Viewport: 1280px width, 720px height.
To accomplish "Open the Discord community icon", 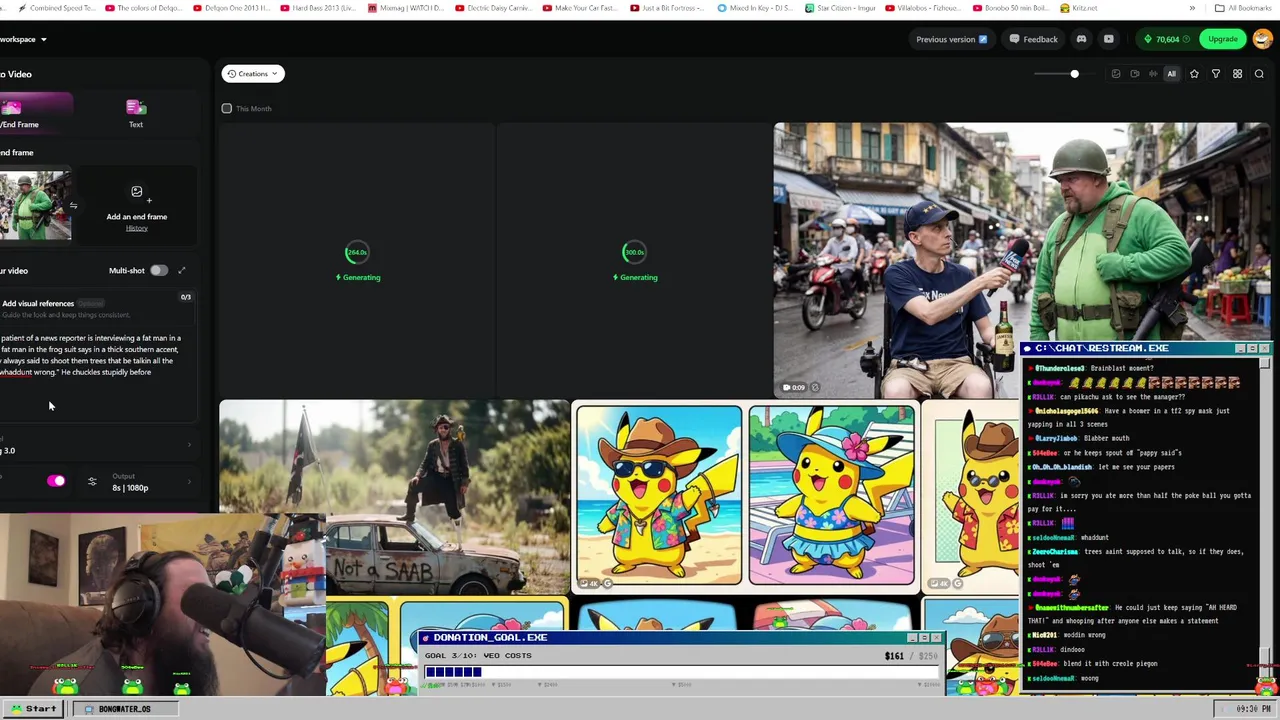I will click(1081, 39).
